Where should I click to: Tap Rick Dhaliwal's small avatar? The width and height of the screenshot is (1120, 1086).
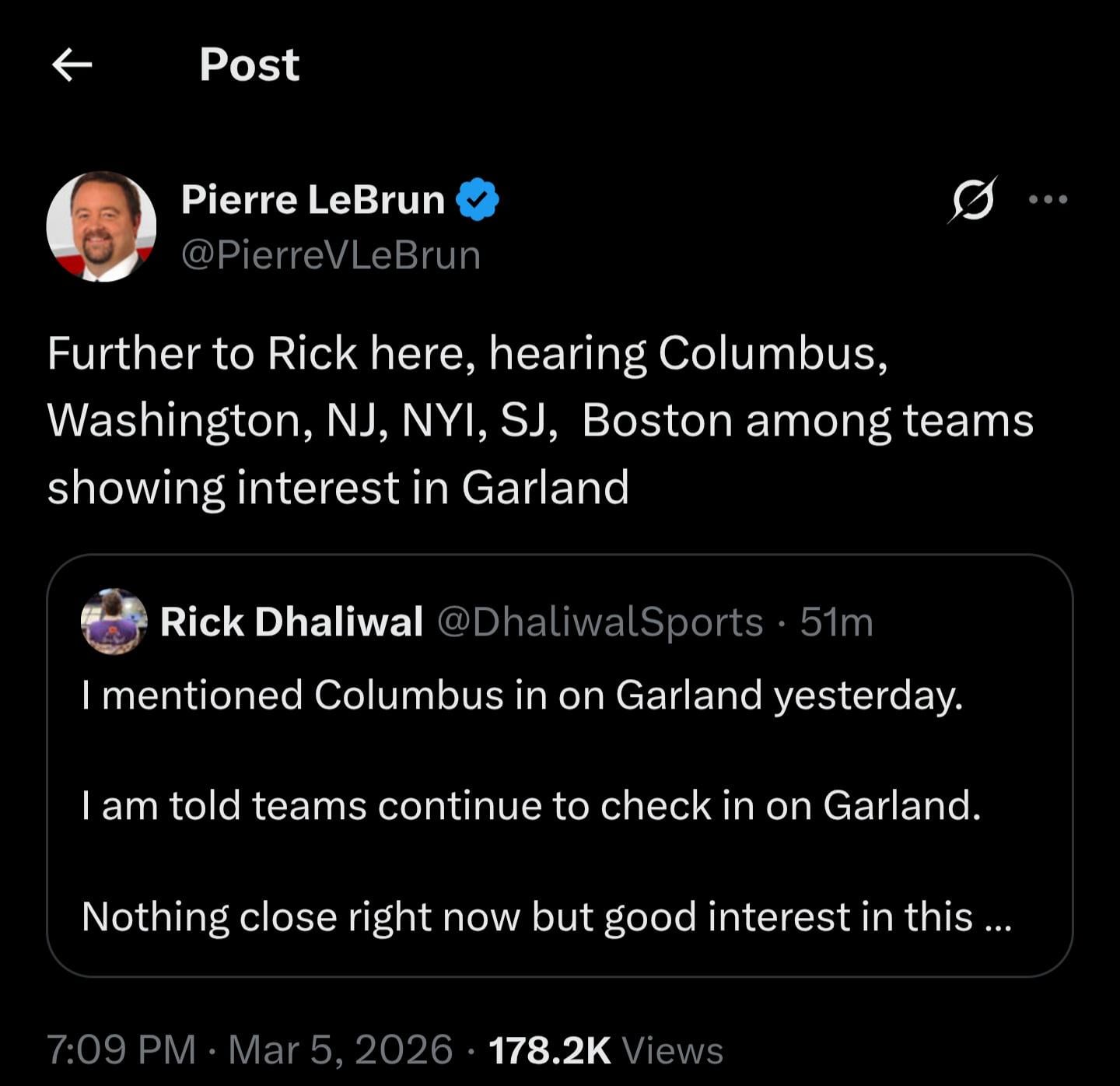coord(114,622)
